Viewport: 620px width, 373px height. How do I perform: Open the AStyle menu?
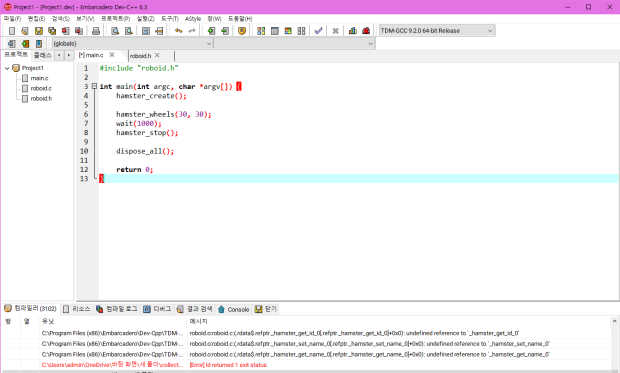tap(193, 19)
